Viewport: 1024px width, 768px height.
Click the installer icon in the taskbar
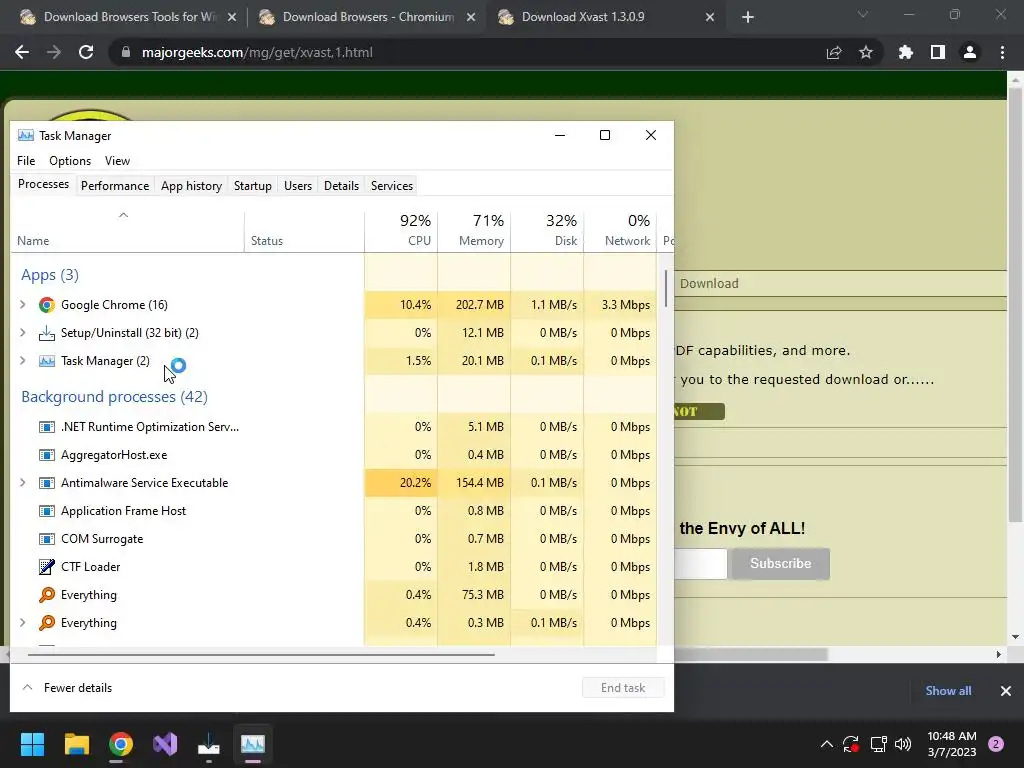(x=209, y=744)
